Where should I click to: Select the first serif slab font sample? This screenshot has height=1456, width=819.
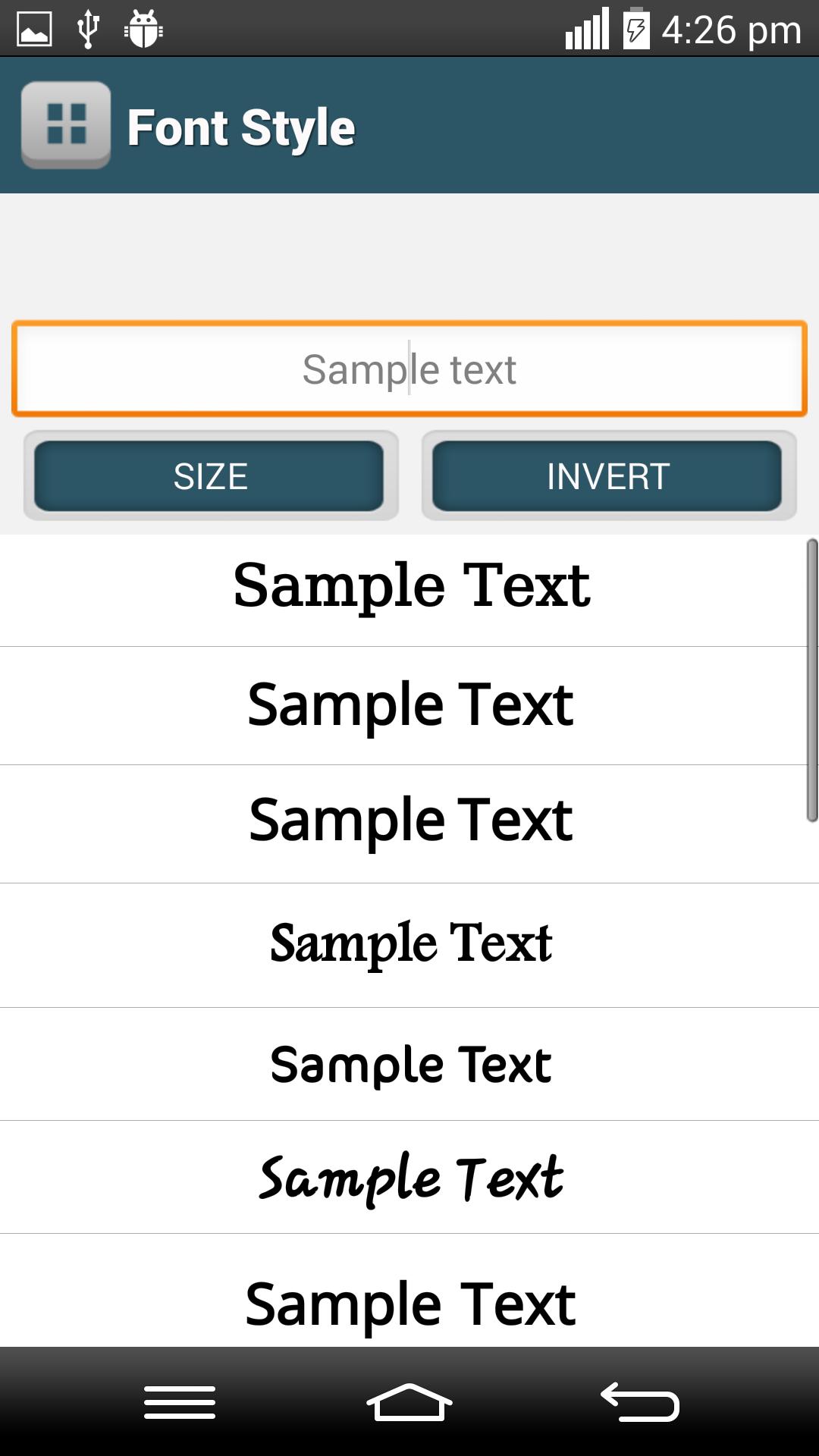coord(409,587)
